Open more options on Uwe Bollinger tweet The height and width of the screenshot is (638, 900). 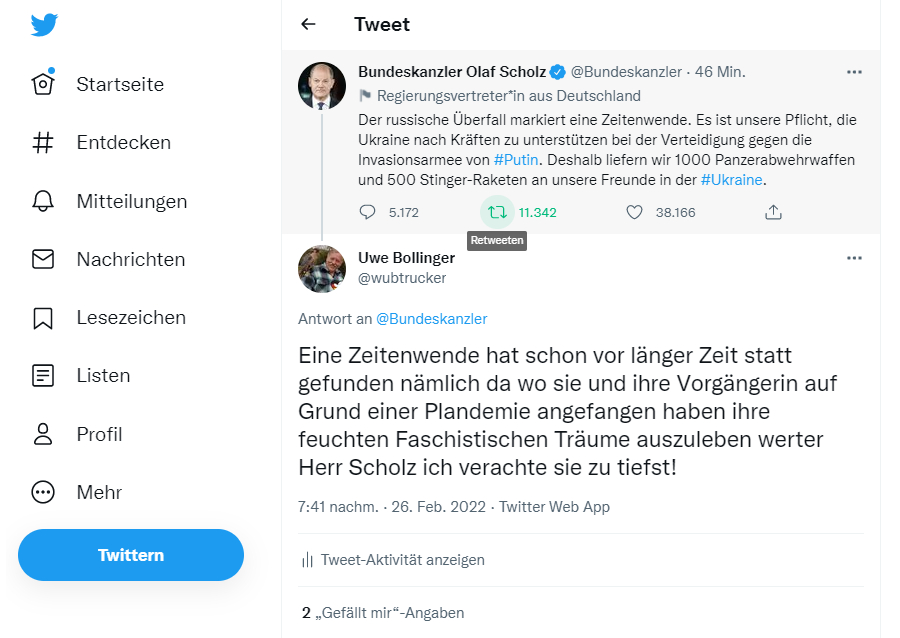point(854,258)
